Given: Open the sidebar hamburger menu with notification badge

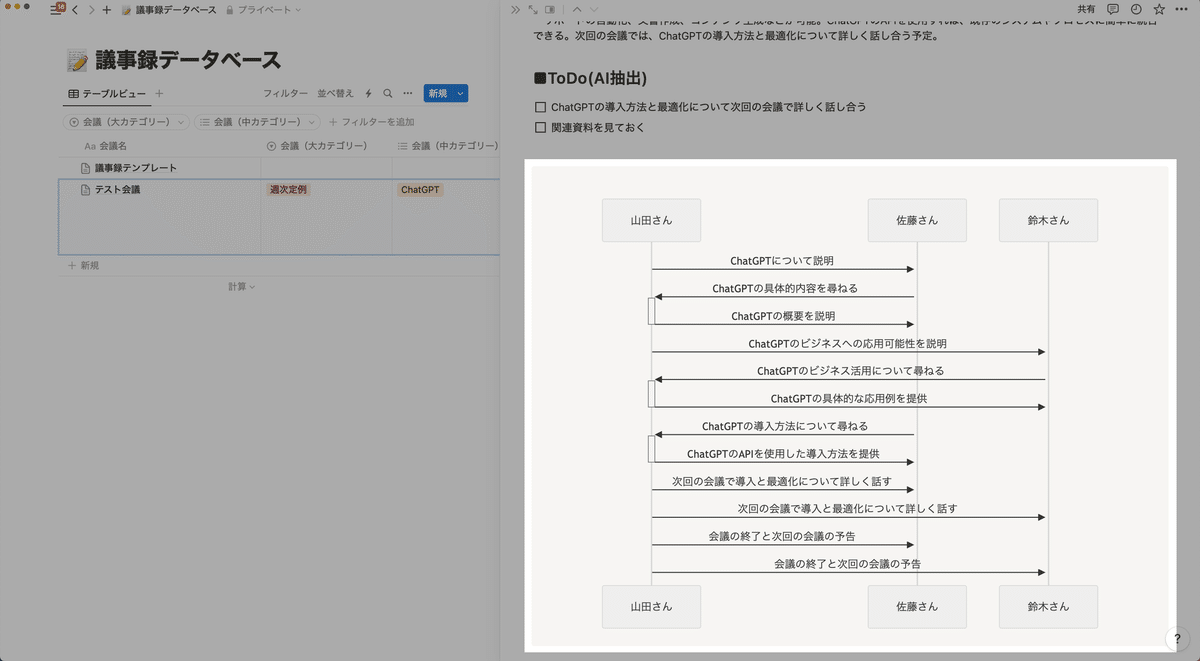Looking at the screenshot, I should click(x=57, y=9).
